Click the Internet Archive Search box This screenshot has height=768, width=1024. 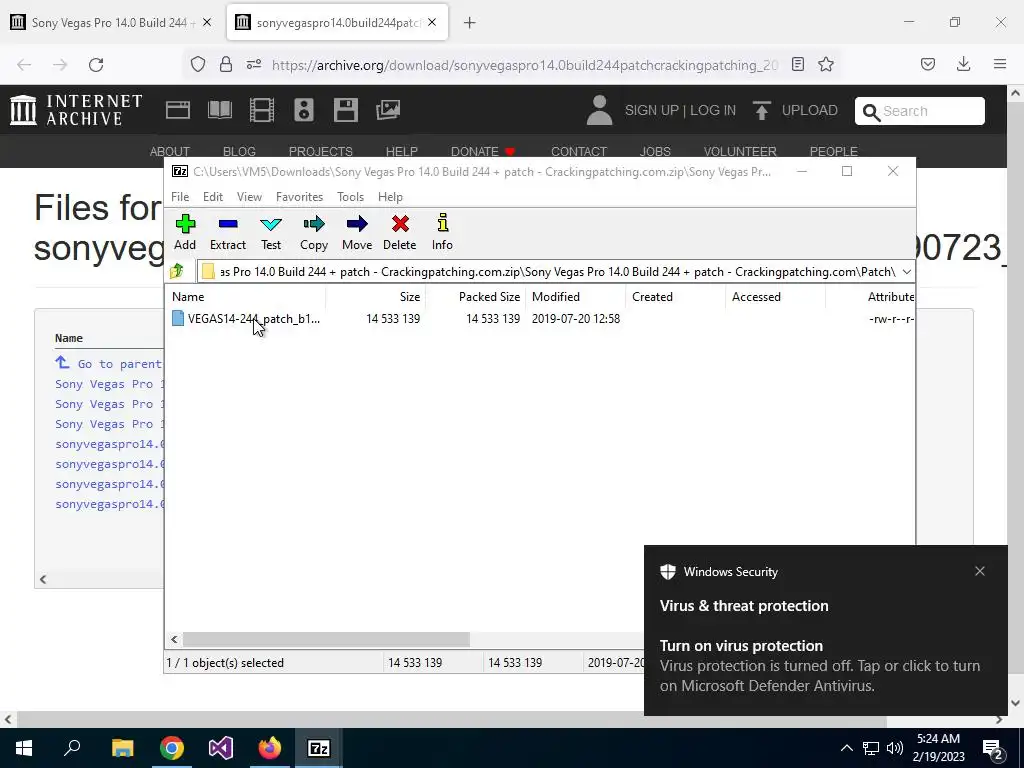click(920, 111)
